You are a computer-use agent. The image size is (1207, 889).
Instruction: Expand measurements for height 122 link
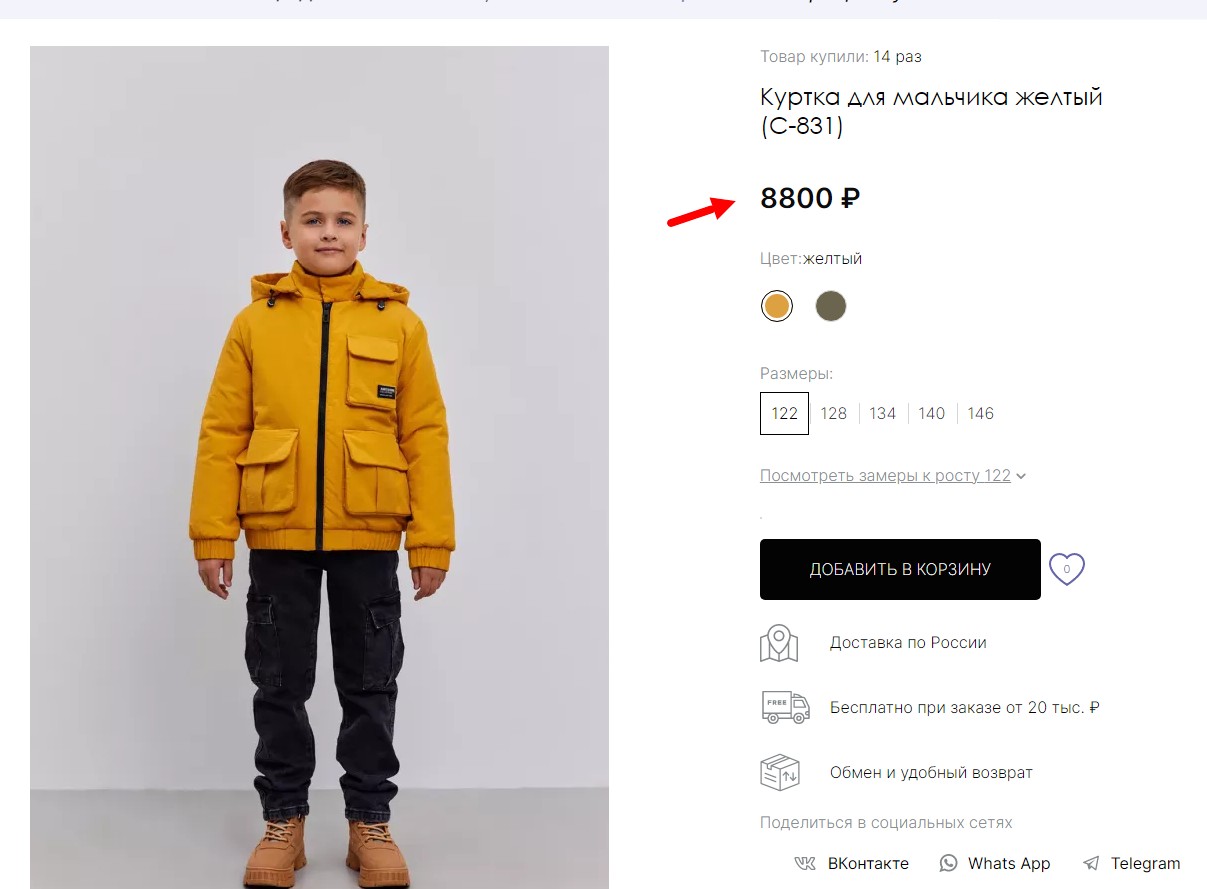tap(885, 476)
